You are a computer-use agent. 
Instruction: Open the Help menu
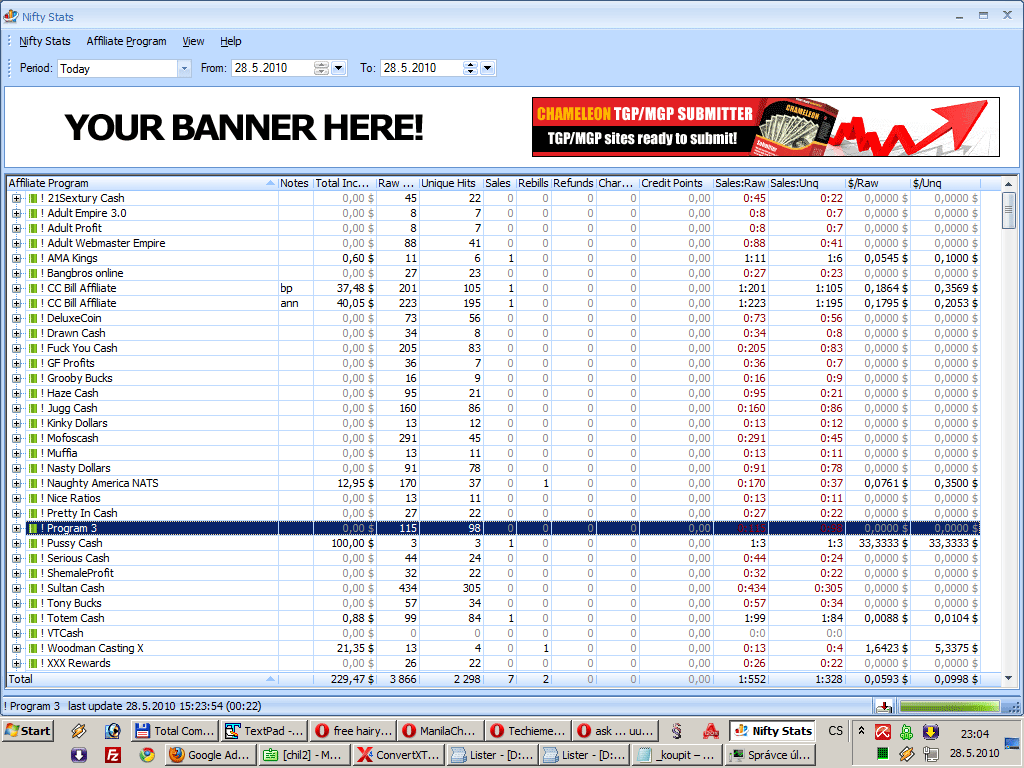(x=231, y=41)
